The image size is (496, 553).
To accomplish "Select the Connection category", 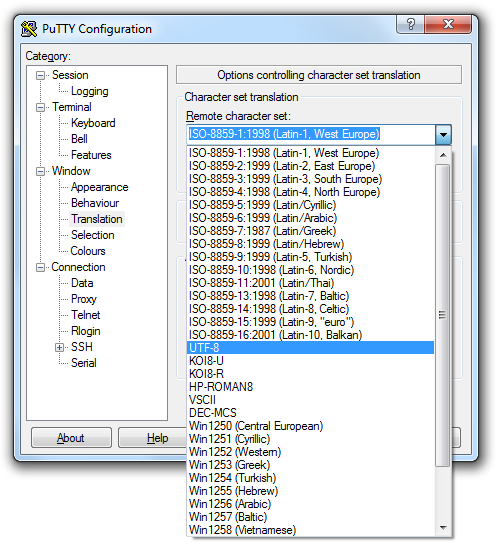I will 78,267.
